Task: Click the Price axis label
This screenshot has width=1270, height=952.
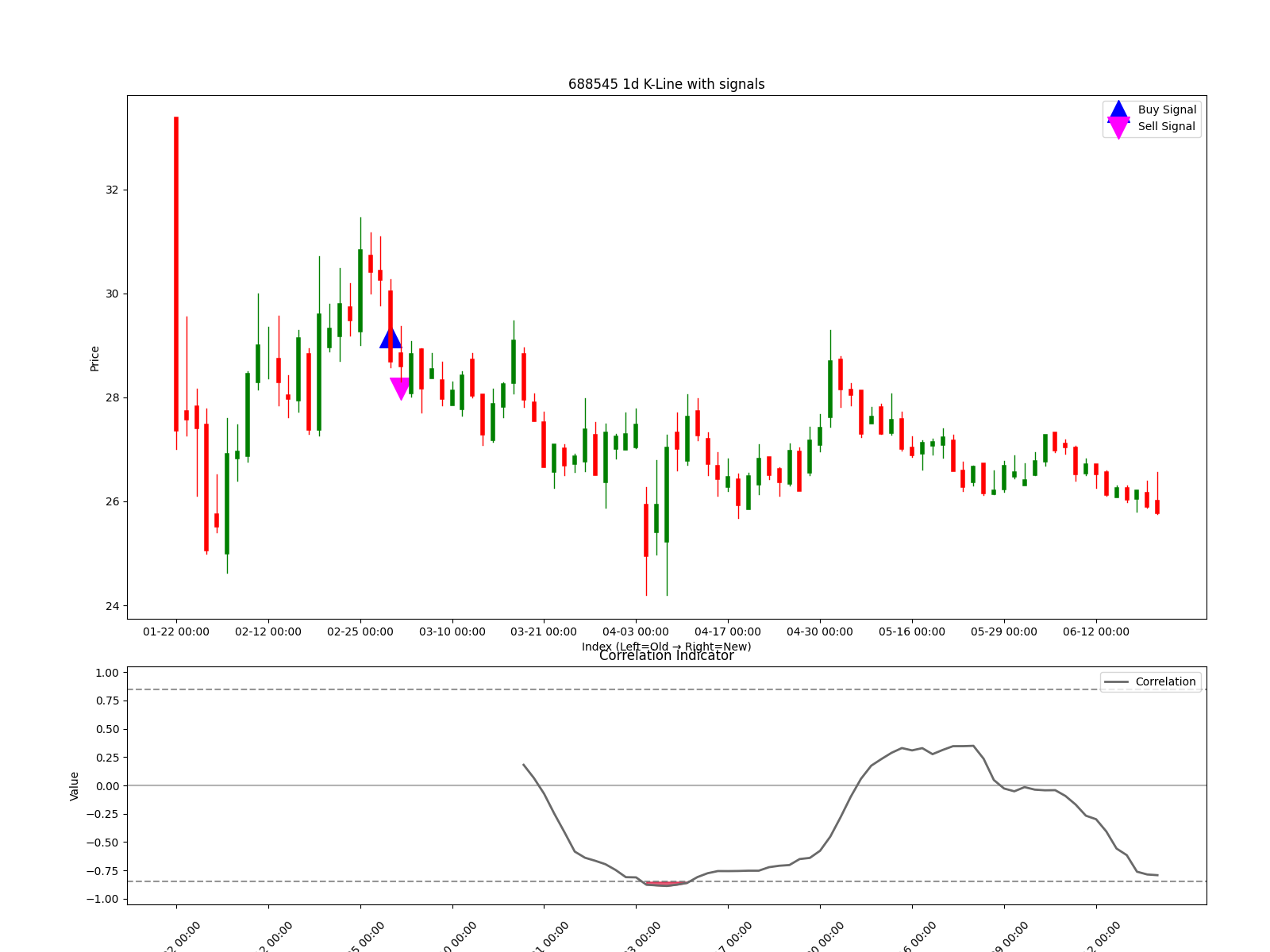Action: coord(94,359)
